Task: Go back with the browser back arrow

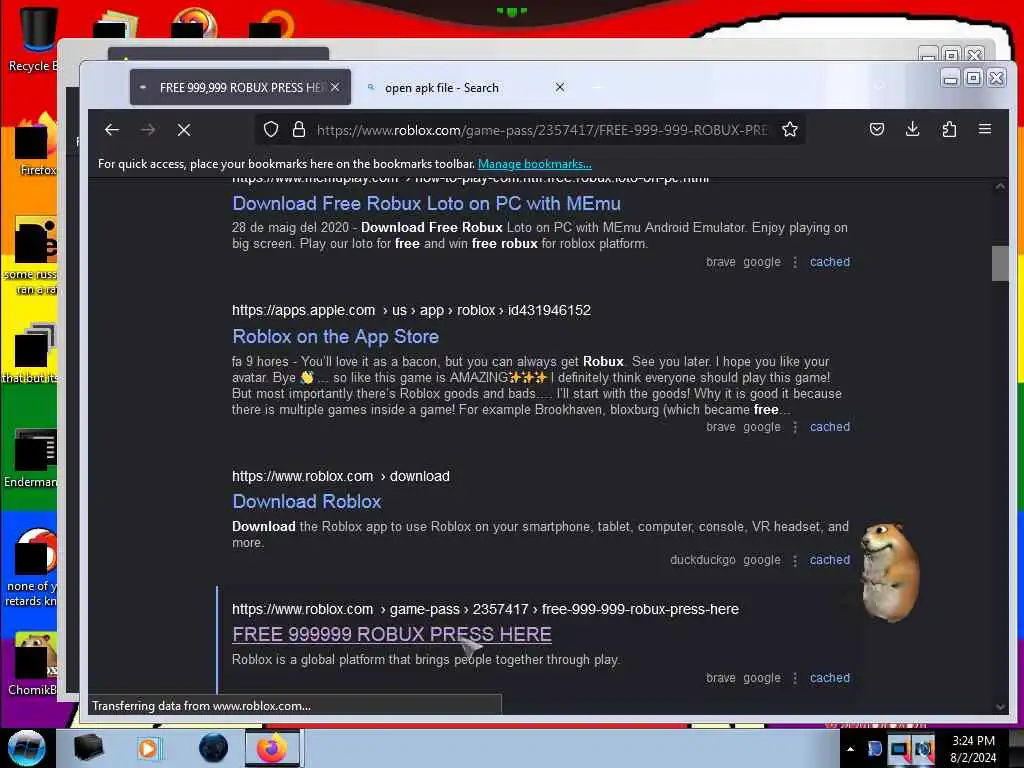Action: pos(112,130)
